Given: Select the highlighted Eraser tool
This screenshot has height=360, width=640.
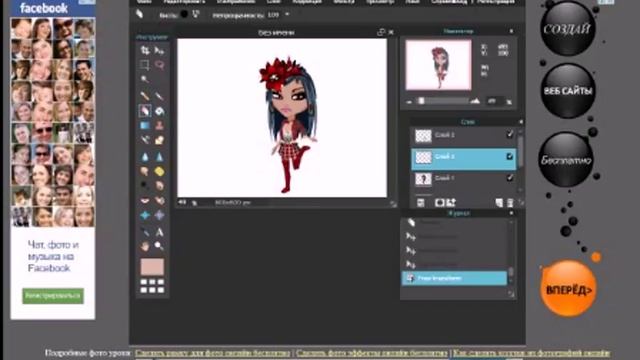Looking at the screenshot, I should 144,111.
